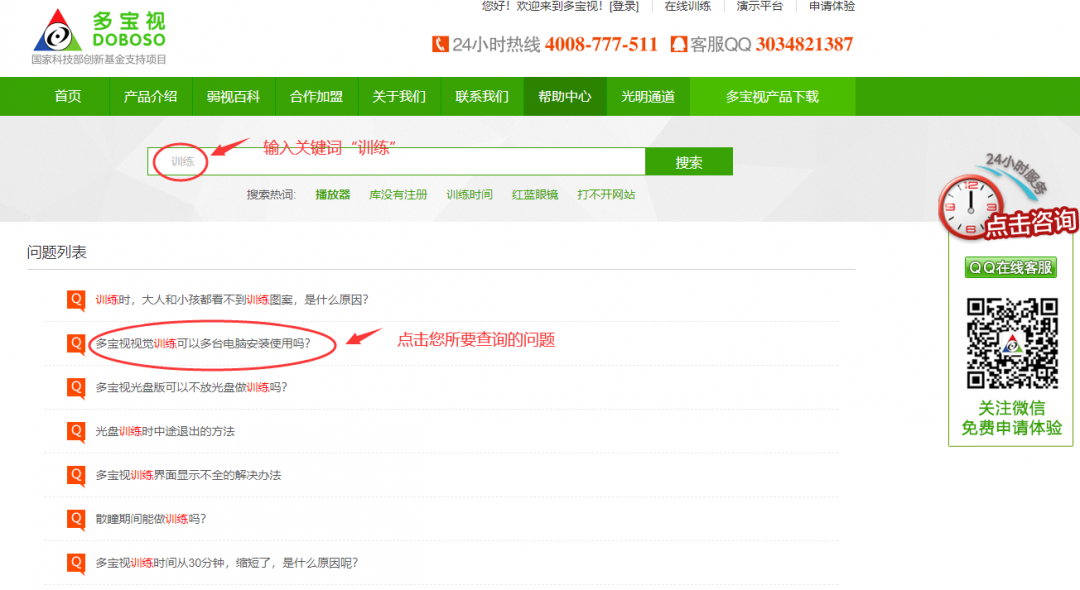Click the Q icon beside 多宝视光盘版可以不放光盘做训练吗
The width and height of the screenshot is (1080, 590).
[76, 387]
